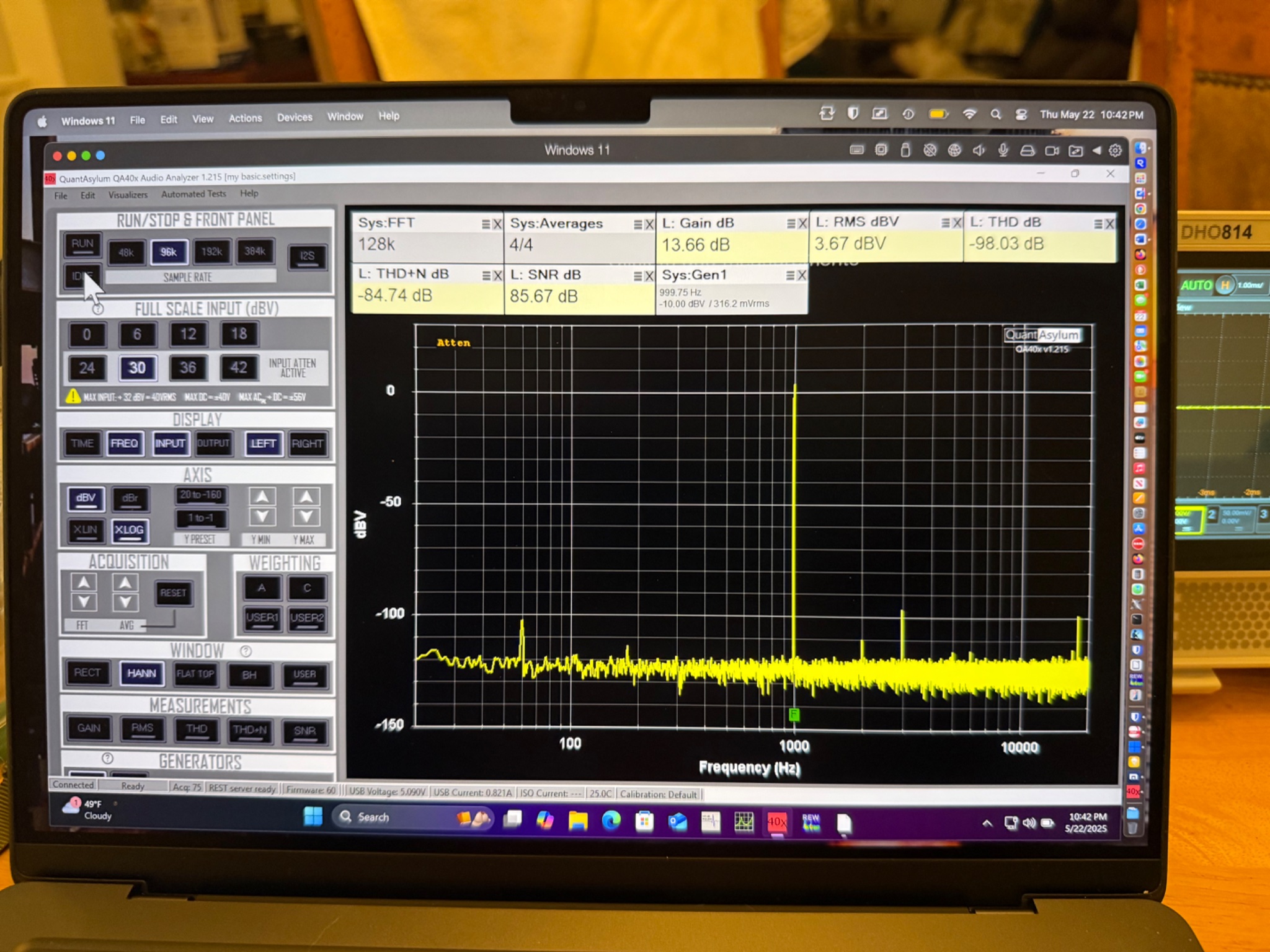Screen dimensions: 1270x952
Task: Toggle the RIGHT channel display
Action: point(308,444)
